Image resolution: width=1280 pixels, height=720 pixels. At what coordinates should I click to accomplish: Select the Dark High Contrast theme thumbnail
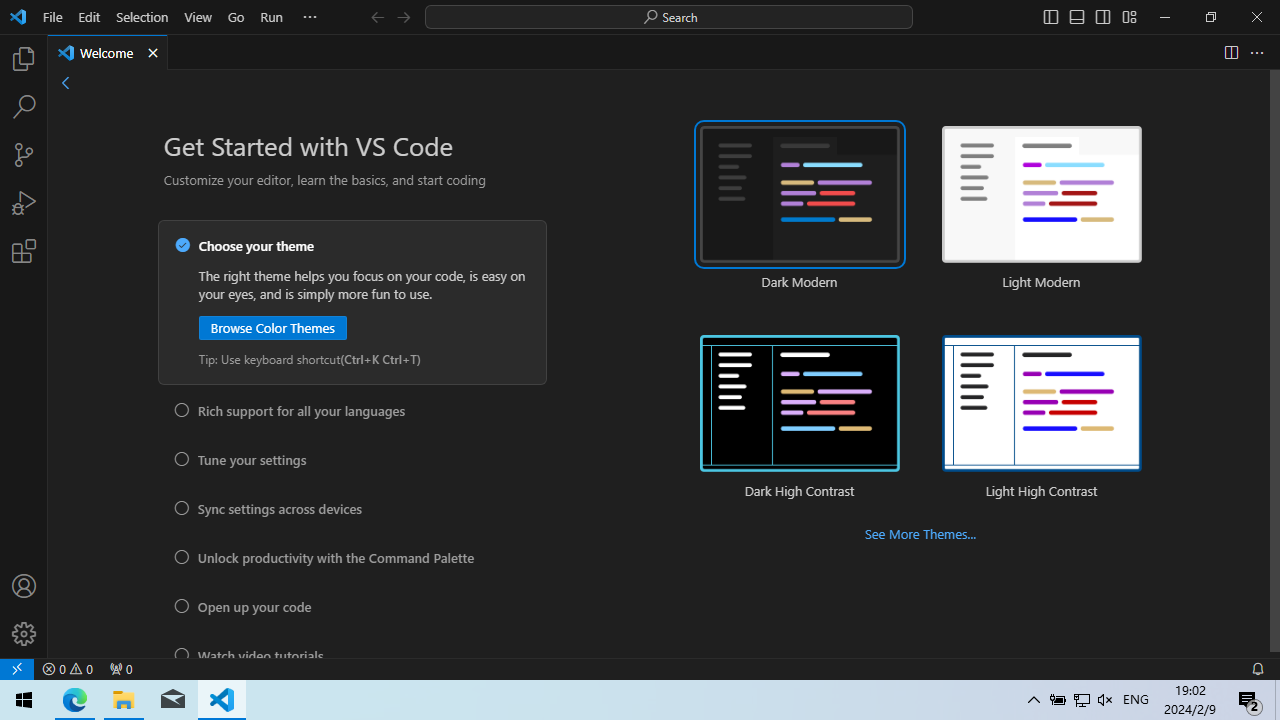(x=800, y=403)
